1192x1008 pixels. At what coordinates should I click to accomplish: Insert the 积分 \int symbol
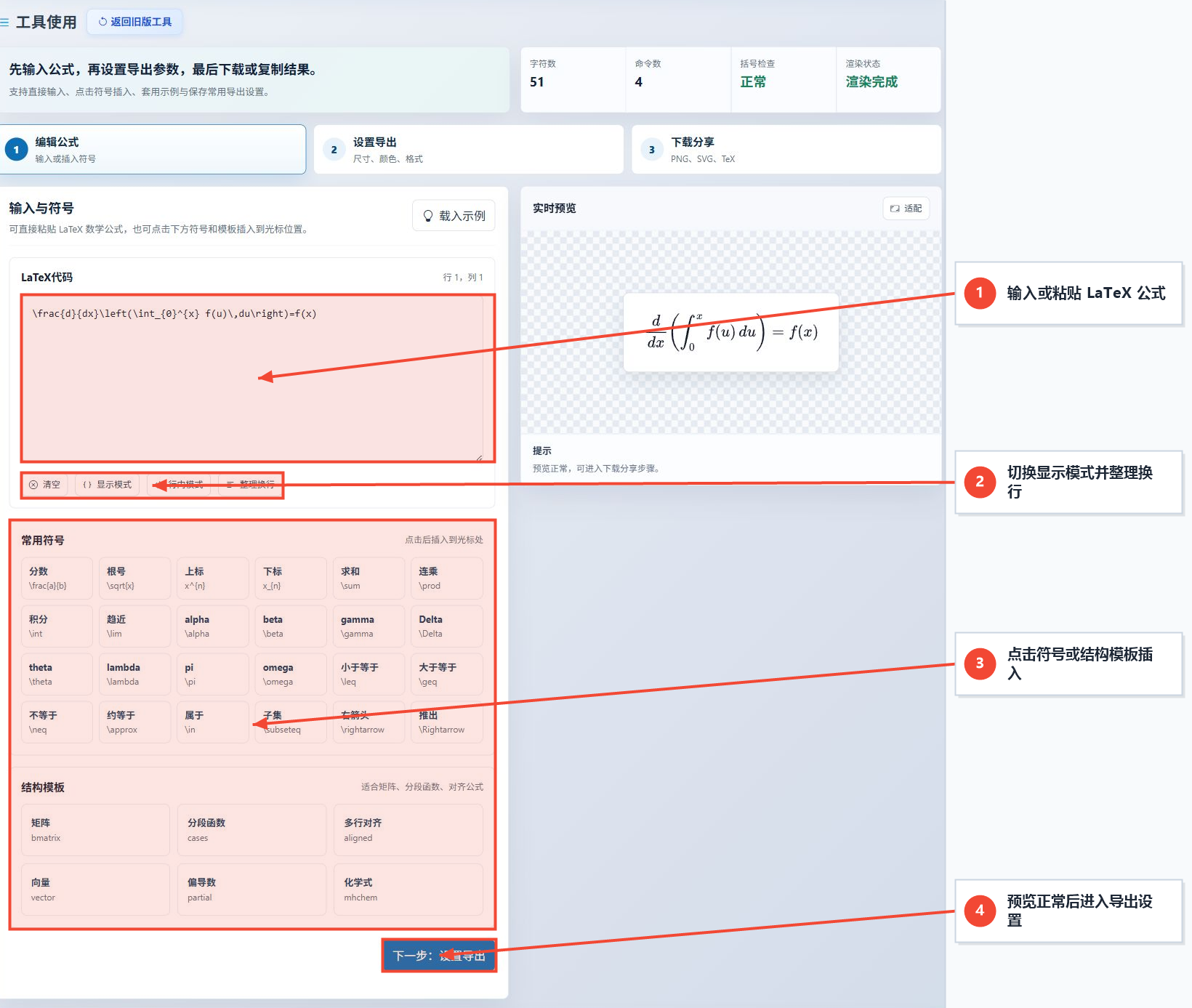click(57, 626)
